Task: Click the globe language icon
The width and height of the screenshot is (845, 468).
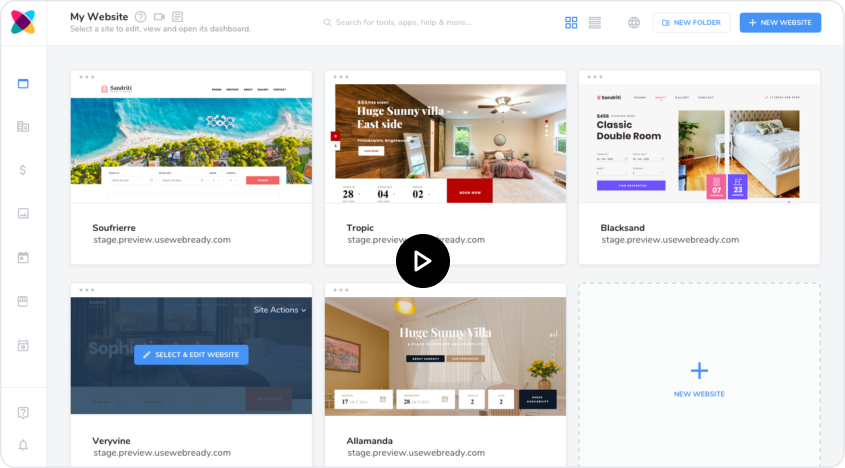Action: coord(634,22)
